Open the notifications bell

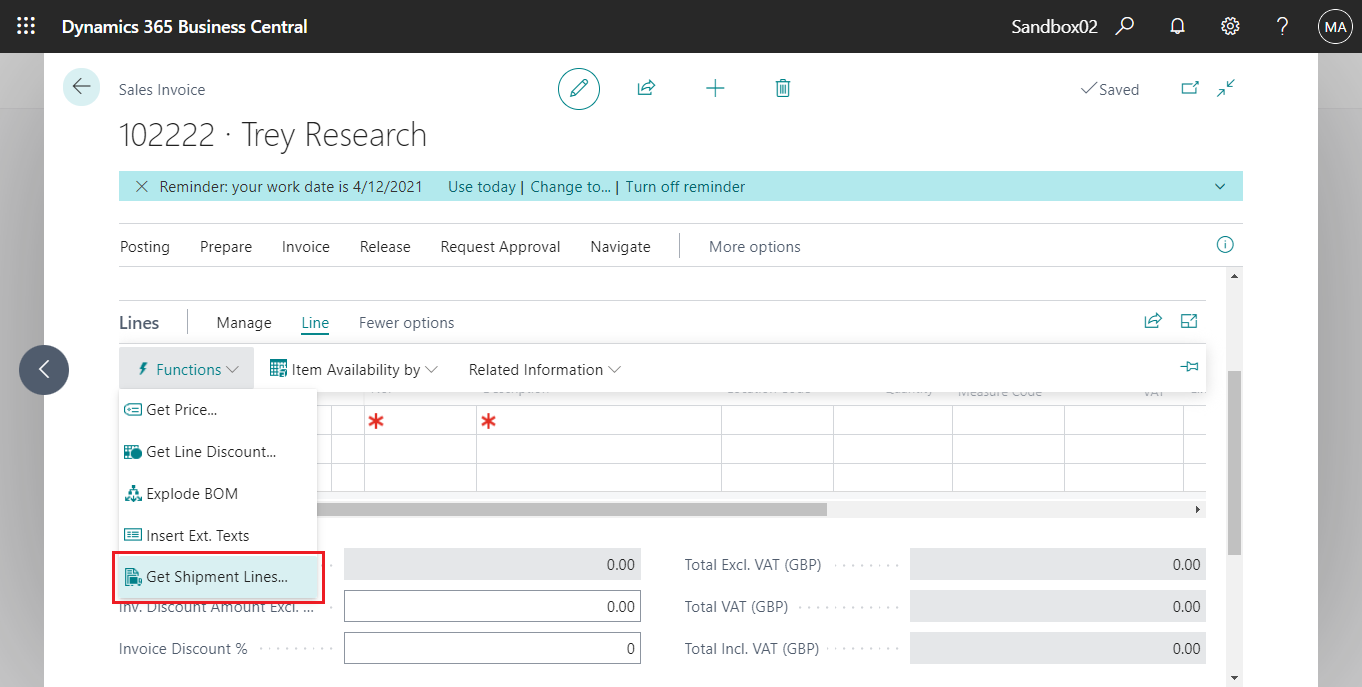coord(1177,26)
